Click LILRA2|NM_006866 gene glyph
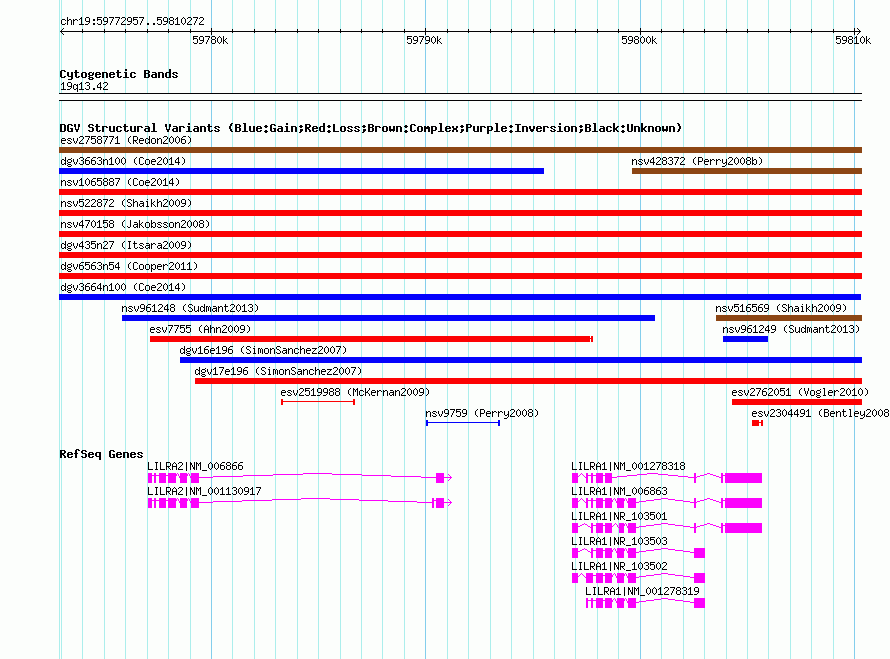This screenshot has height=659, width=890. point(300,478)
